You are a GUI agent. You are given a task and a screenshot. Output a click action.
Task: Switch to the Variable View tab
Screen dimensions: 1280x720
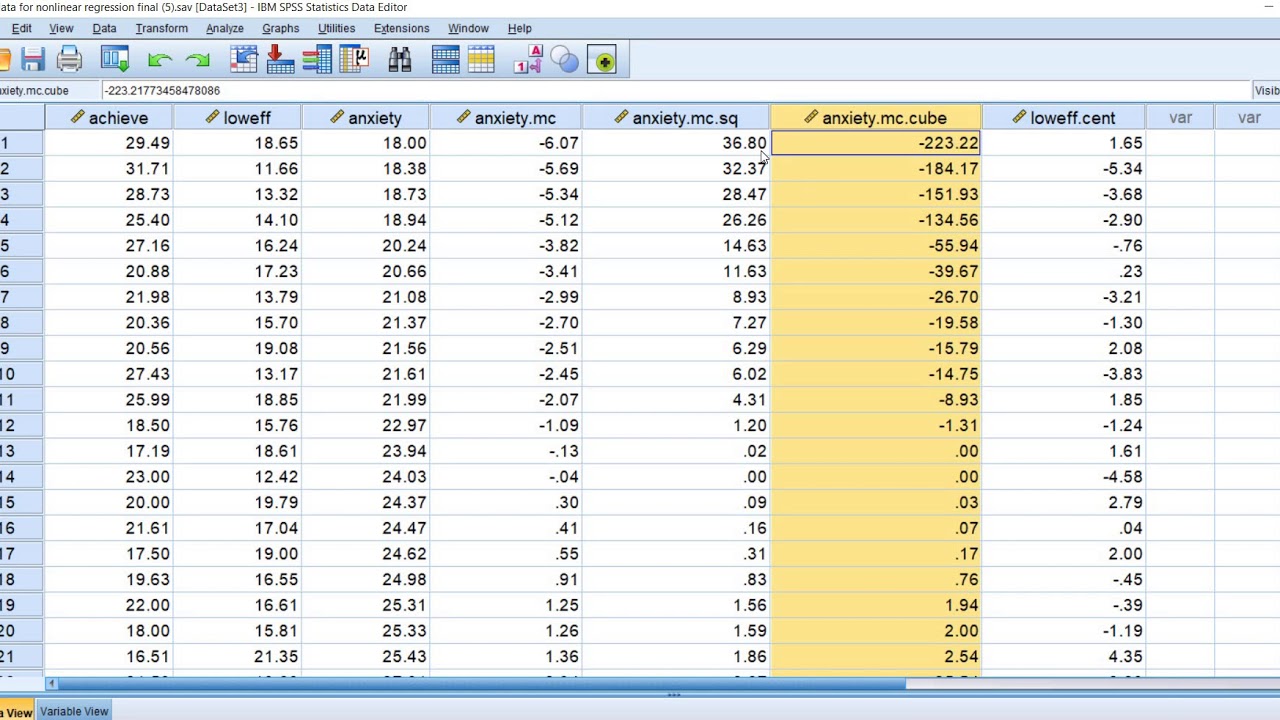click(75, 711)
